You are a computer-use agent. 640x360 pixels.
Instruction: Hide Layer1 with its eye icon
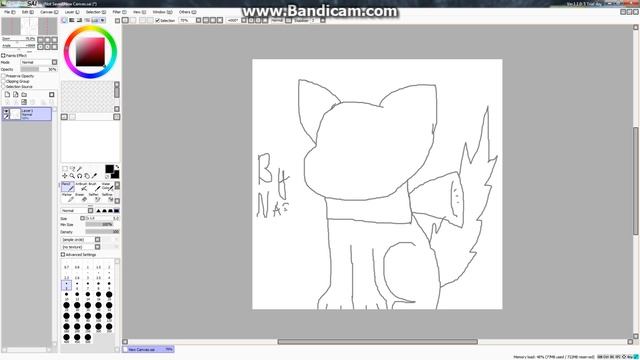click(6, 111)
